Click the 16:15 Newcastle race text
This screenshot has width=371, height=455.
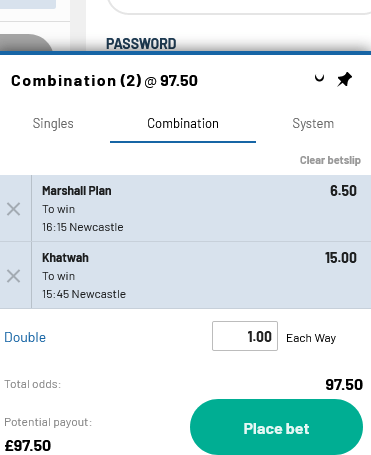point(83,227)
